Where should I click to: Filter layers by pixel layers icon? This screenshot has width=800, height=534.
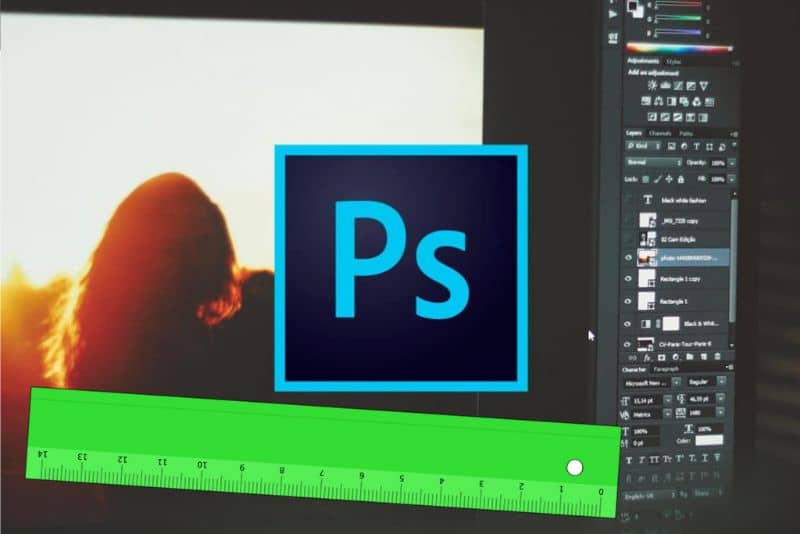pyautogui.click(x=671, y=146)
